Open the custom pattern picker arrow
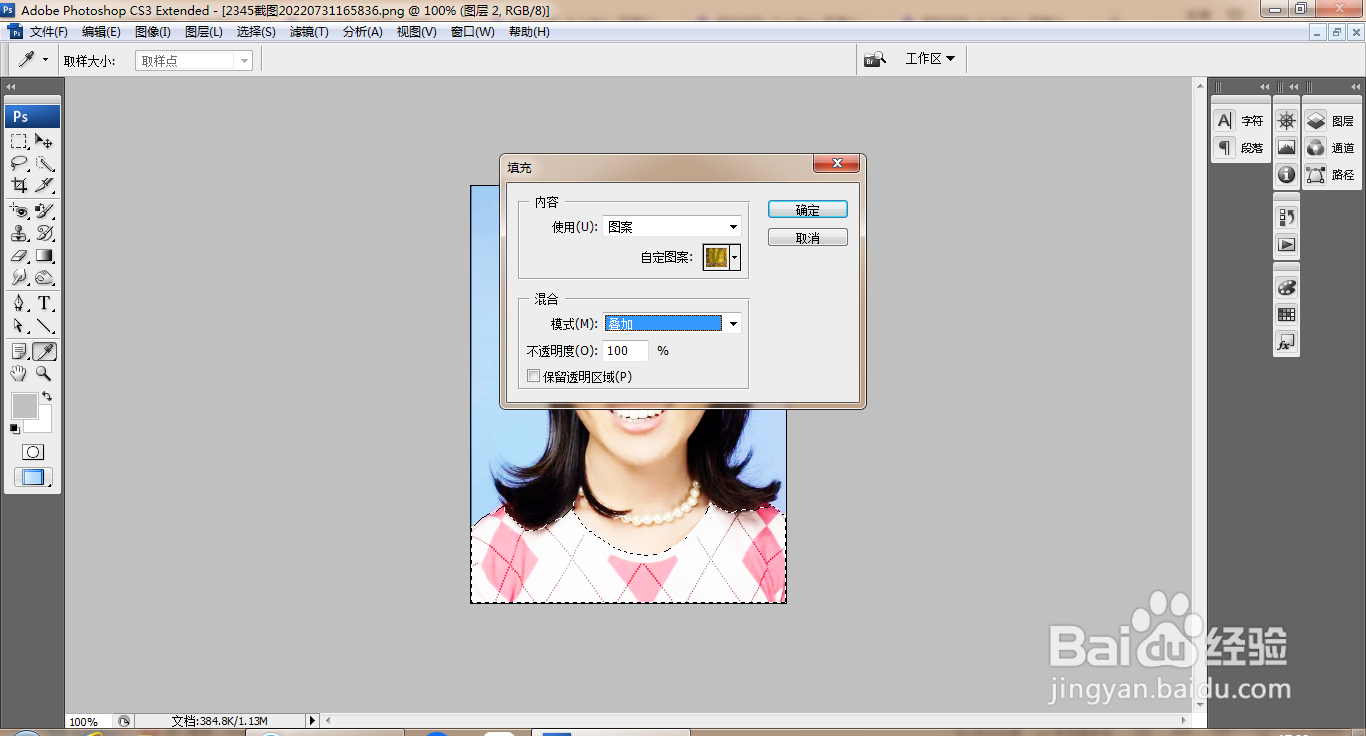 (x=736, y=258)
